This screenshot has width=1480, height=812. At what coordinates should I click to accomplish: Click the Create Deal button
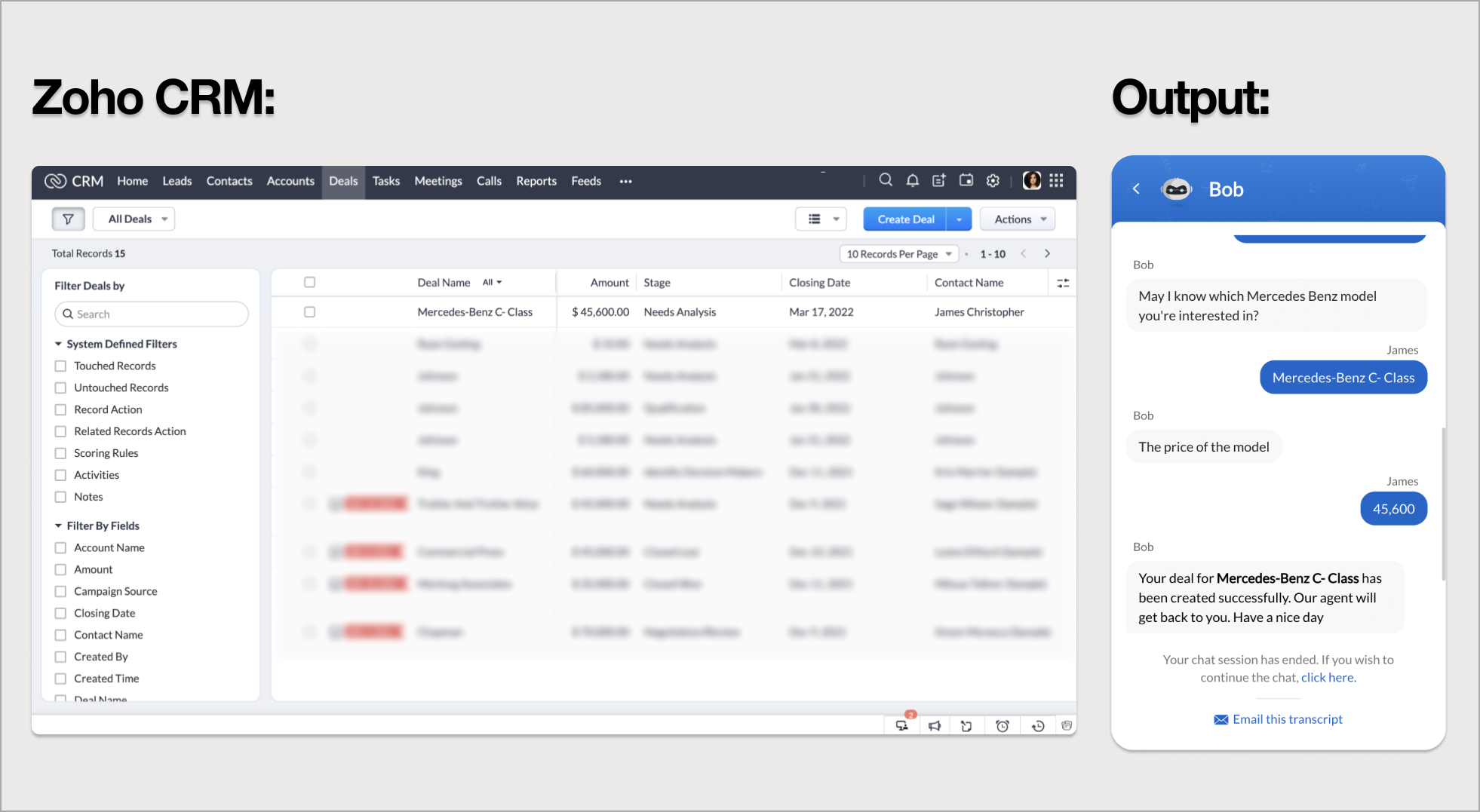coord(906,219)
